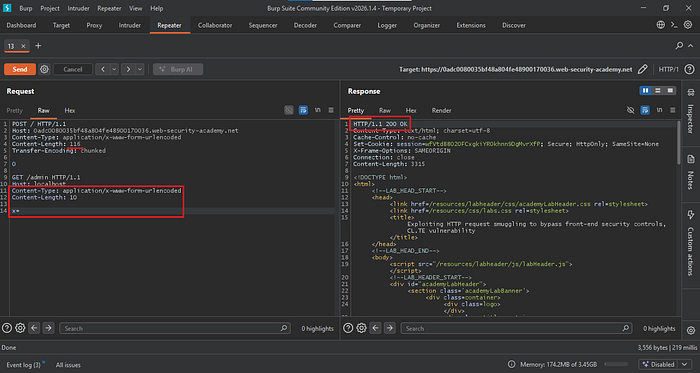Click the Send request button

coord(20,69)
